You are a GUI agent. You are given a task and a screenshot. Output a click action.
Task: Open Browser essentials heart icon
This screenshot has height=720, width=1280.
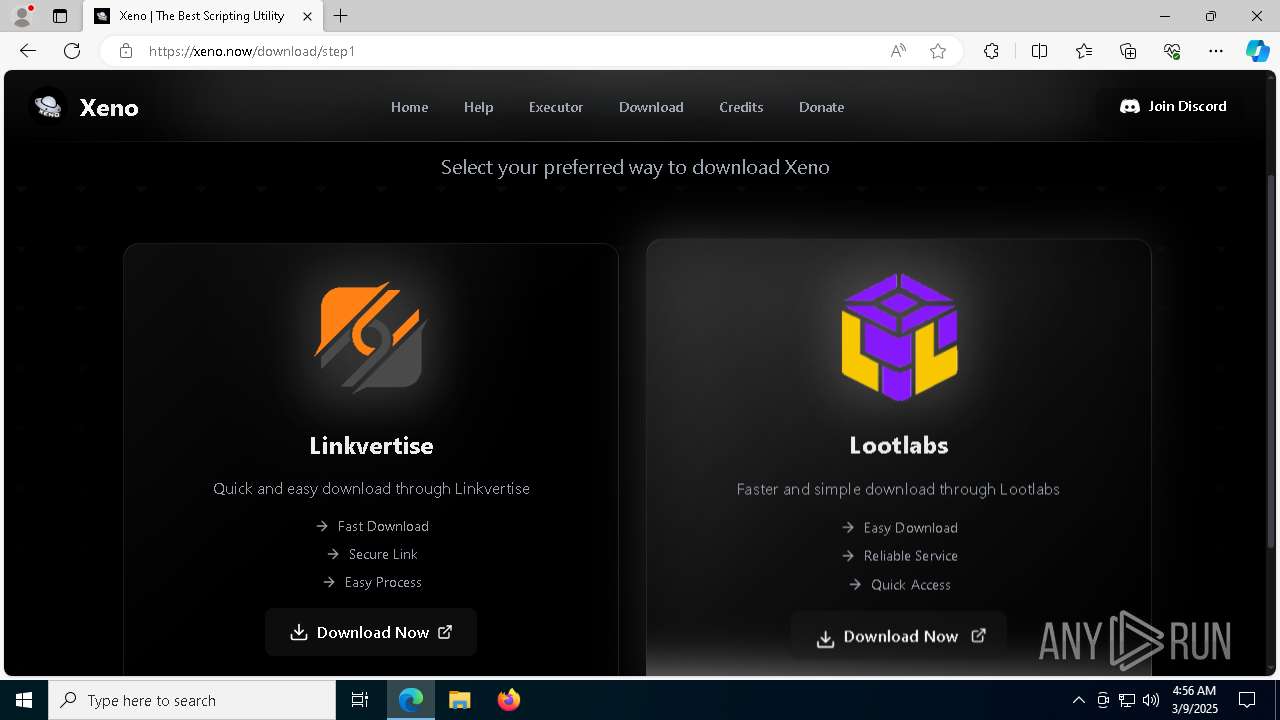click(1172, 51)
